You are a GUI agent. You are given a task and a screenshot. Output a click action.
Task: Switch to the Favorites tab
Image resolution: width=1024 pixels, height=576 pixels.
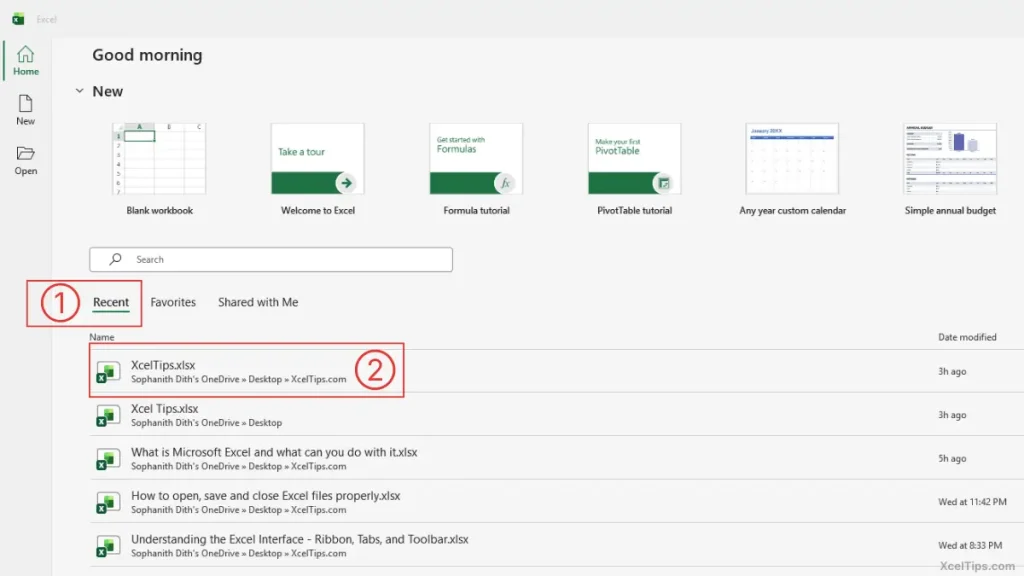pos(173,302)
